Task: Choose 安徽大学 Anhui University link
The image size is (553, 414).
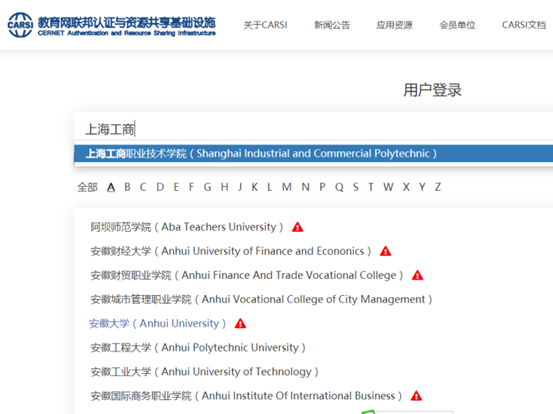Action: [157, 323]
